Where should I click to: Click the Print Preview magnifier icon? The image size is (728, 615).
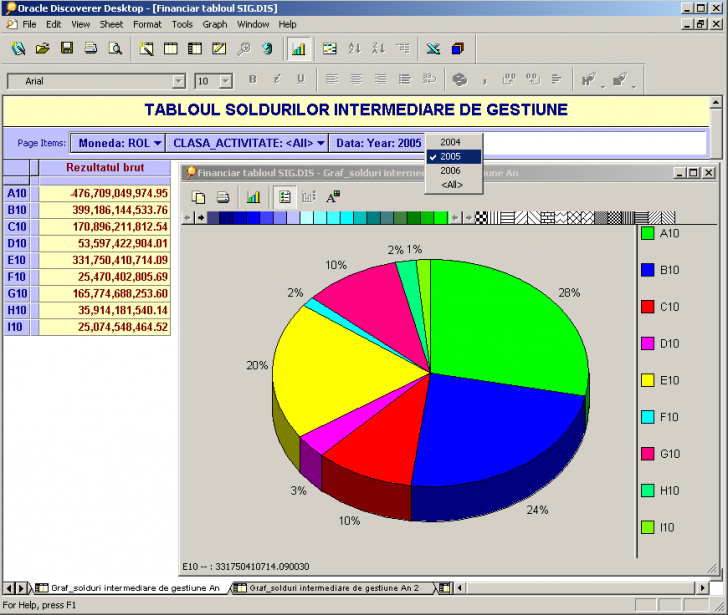115,48
